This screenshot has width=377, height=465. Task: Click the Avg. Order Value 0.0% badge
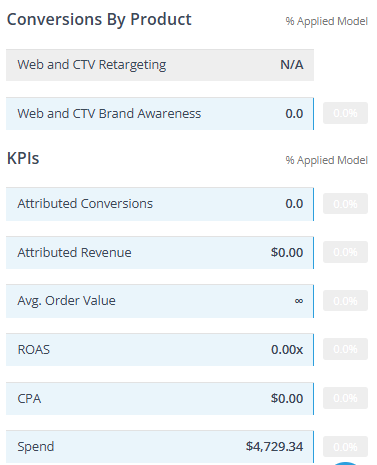coord(345,301)
